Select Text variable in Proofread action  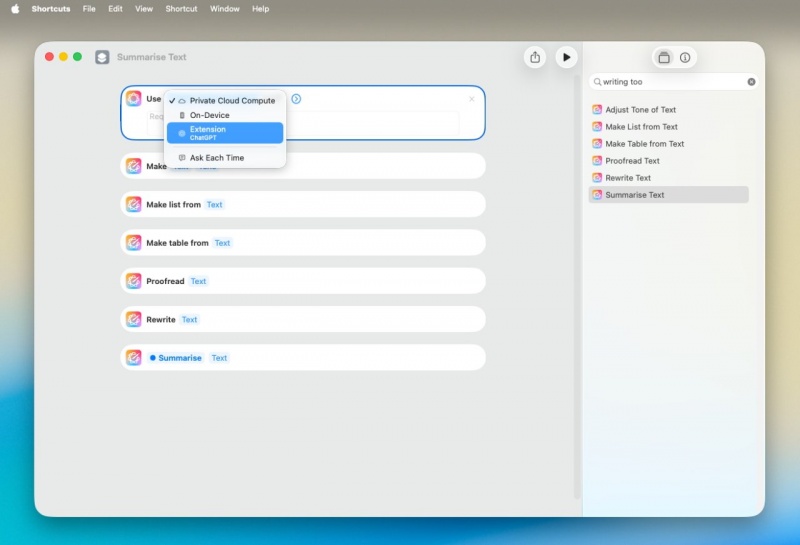click(198, 281)
